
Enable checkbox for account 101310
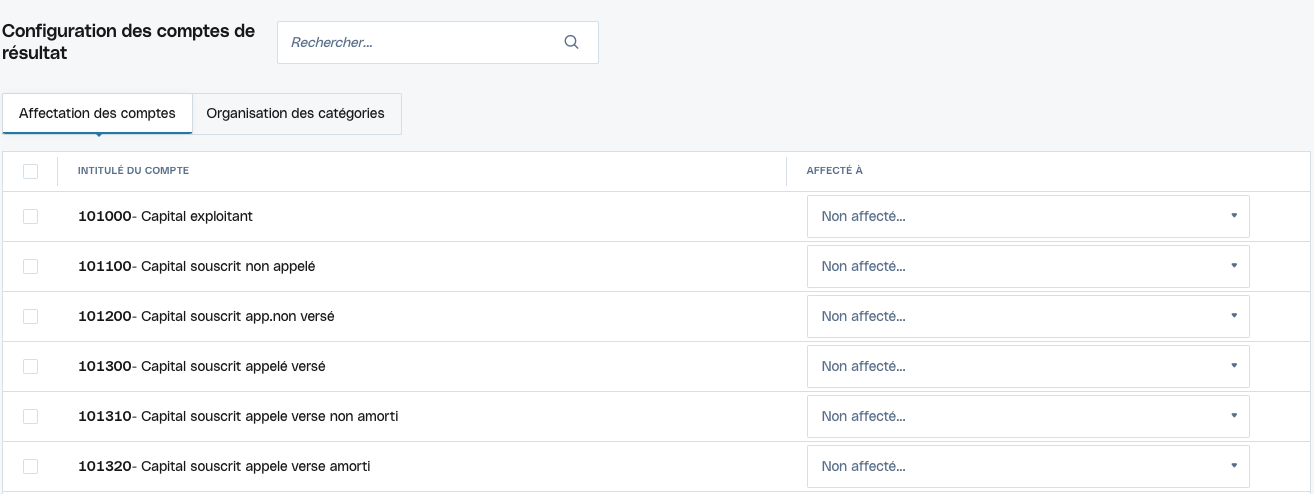[30, 416]
